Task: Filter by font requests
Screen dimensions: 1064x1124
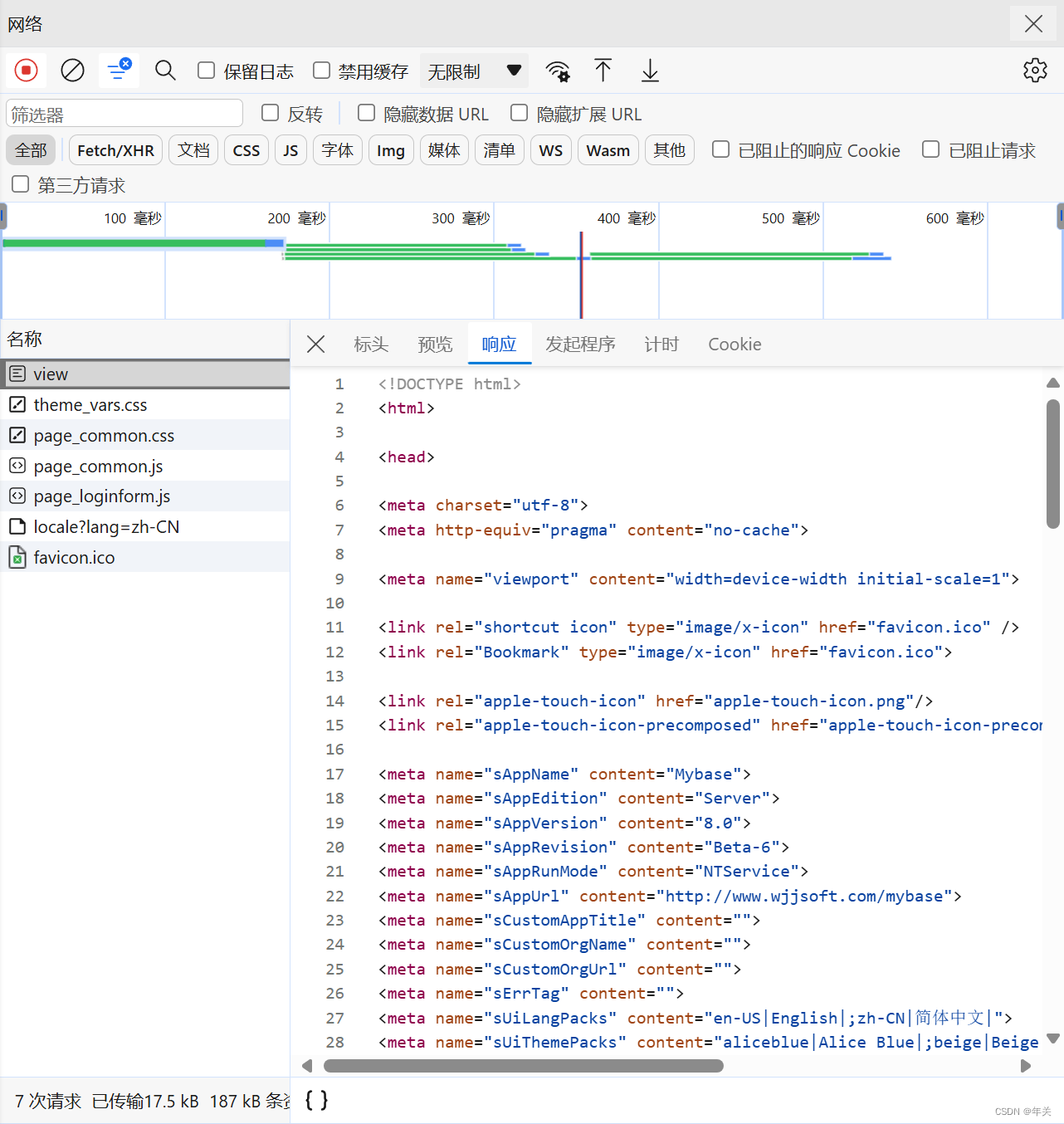Action: tap(338, 150)
